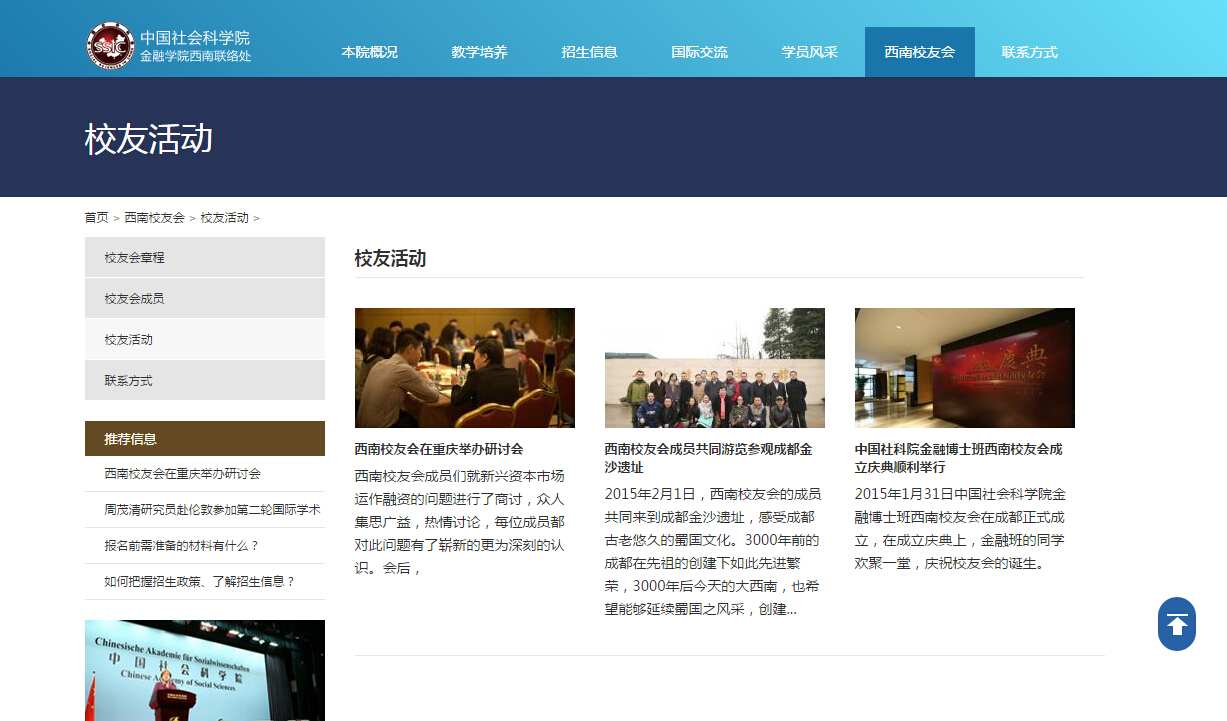
Task: Select the 西南校友会 navigation tab
Action: pos(919,52)
